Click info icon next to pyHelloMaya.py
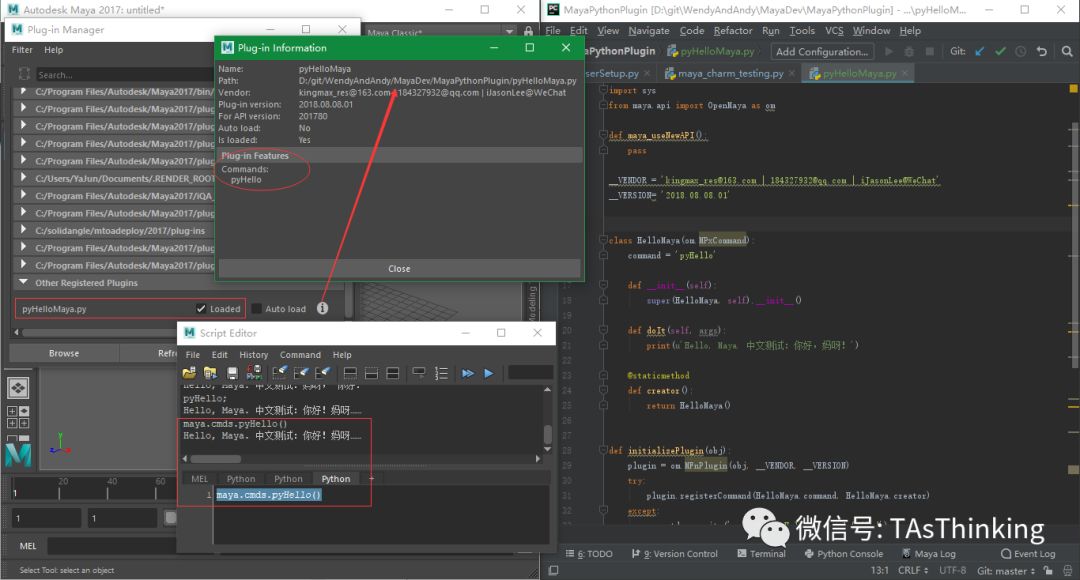This screenshot has width=1080, height=580. (322, 308)
